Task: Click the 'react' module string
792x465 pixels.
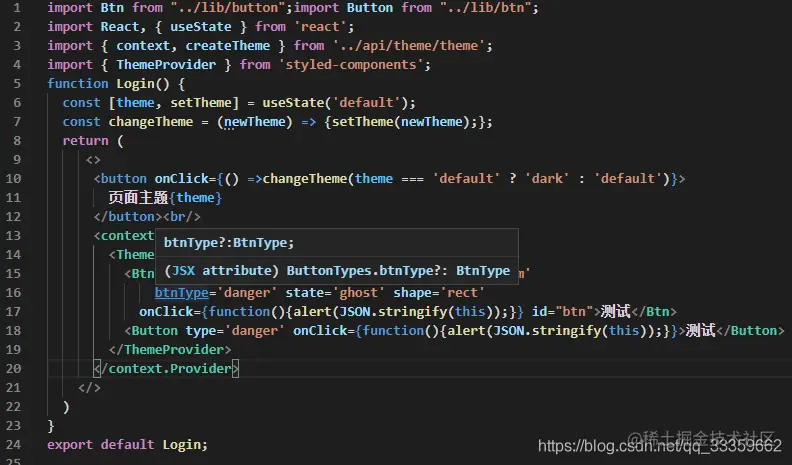Action: click(x=320, y=27)
